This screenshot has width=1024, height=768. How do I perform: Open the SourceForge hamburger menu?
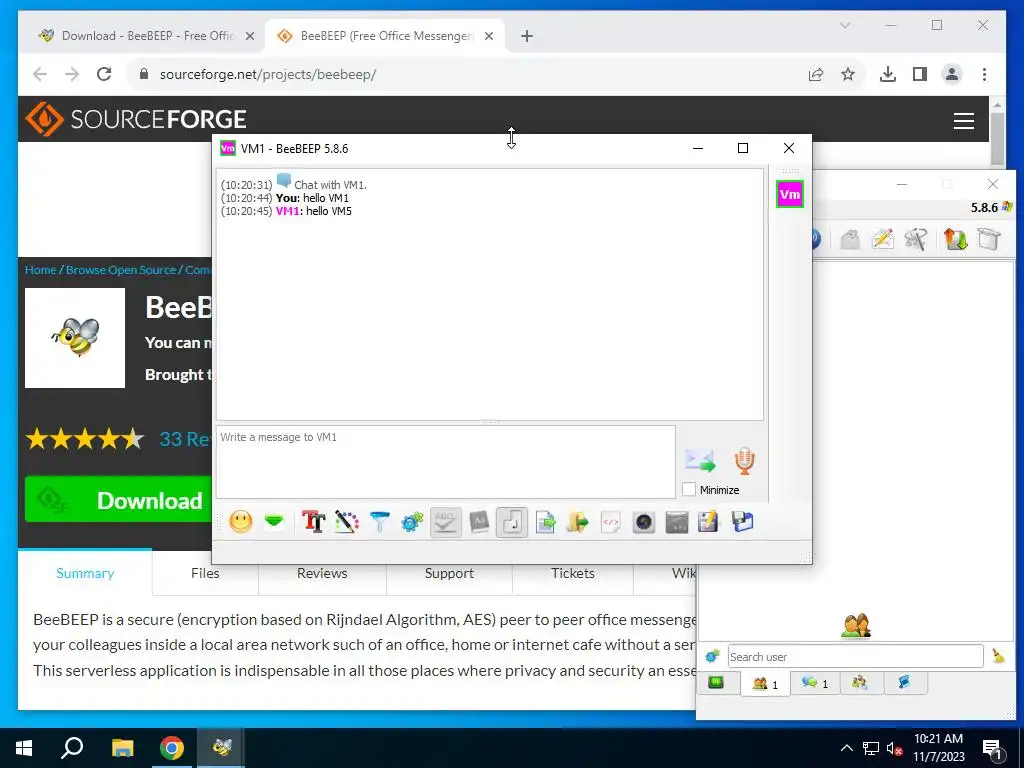coord(964,121)
